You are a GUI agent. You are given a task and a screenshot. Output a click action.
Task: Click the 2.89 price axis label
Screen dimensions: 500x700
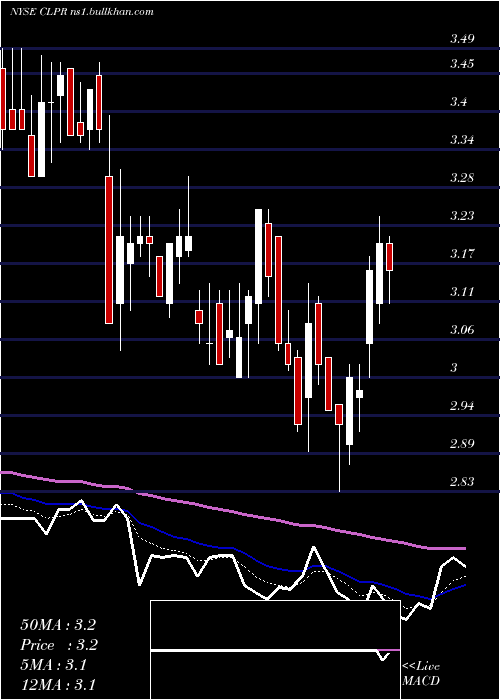pyautogui.click(x=462, y=444)
